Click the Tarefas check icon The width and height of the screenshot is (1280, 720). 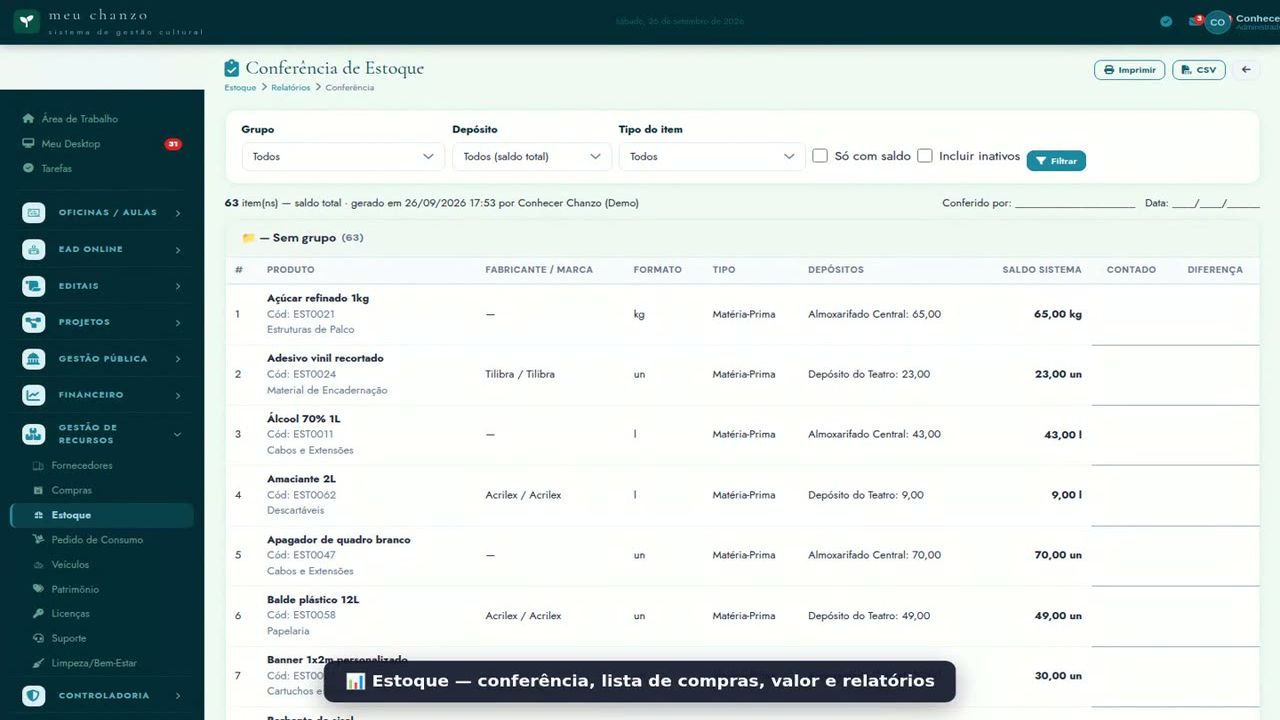pyautogui.click(x=28, y=168)
